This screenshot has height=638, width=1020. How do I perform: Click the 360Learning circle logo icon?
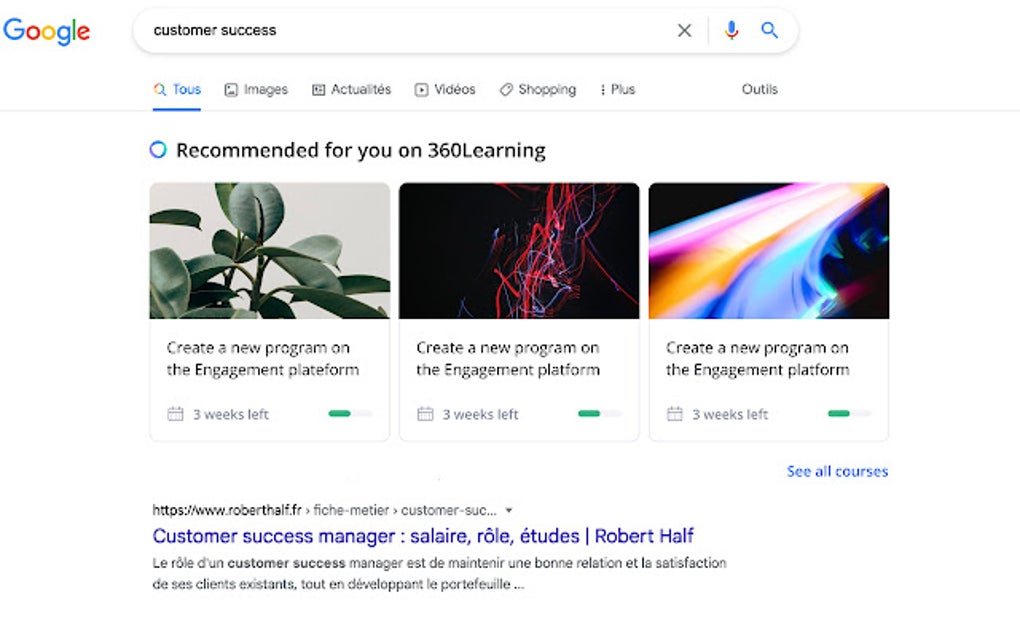tap(158, 150)
